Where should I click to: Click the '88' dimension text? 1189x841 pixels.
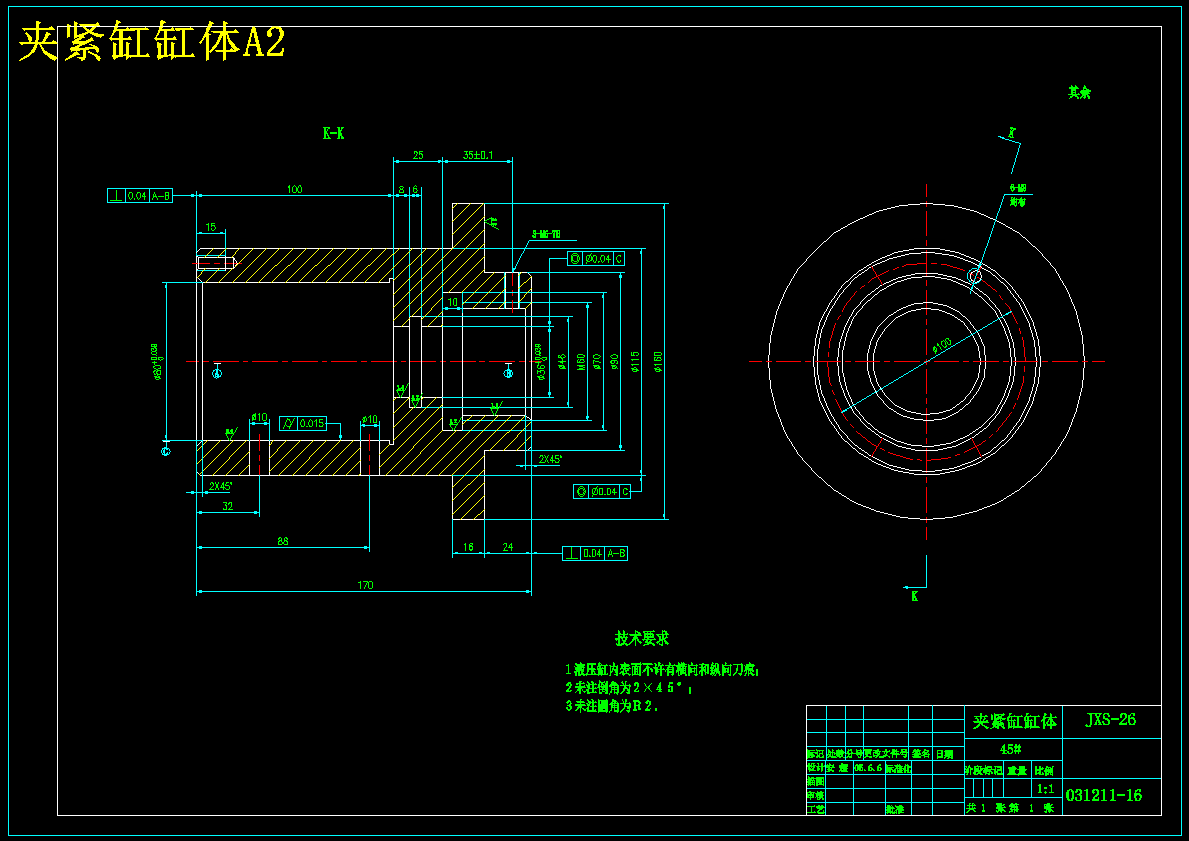(x=283, y=541)
